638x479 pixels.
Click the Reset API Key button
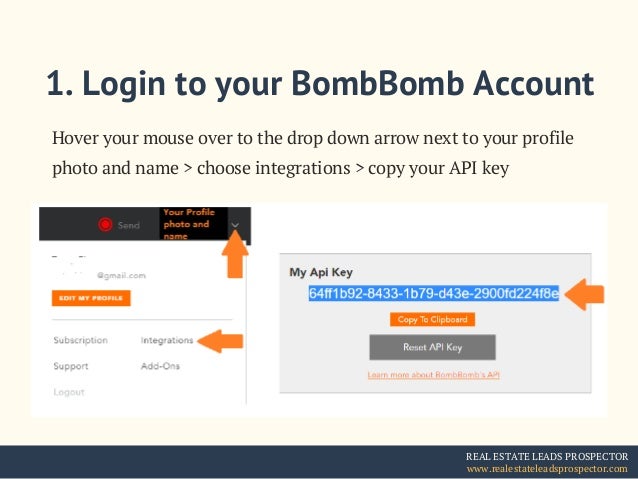(433, 347)
